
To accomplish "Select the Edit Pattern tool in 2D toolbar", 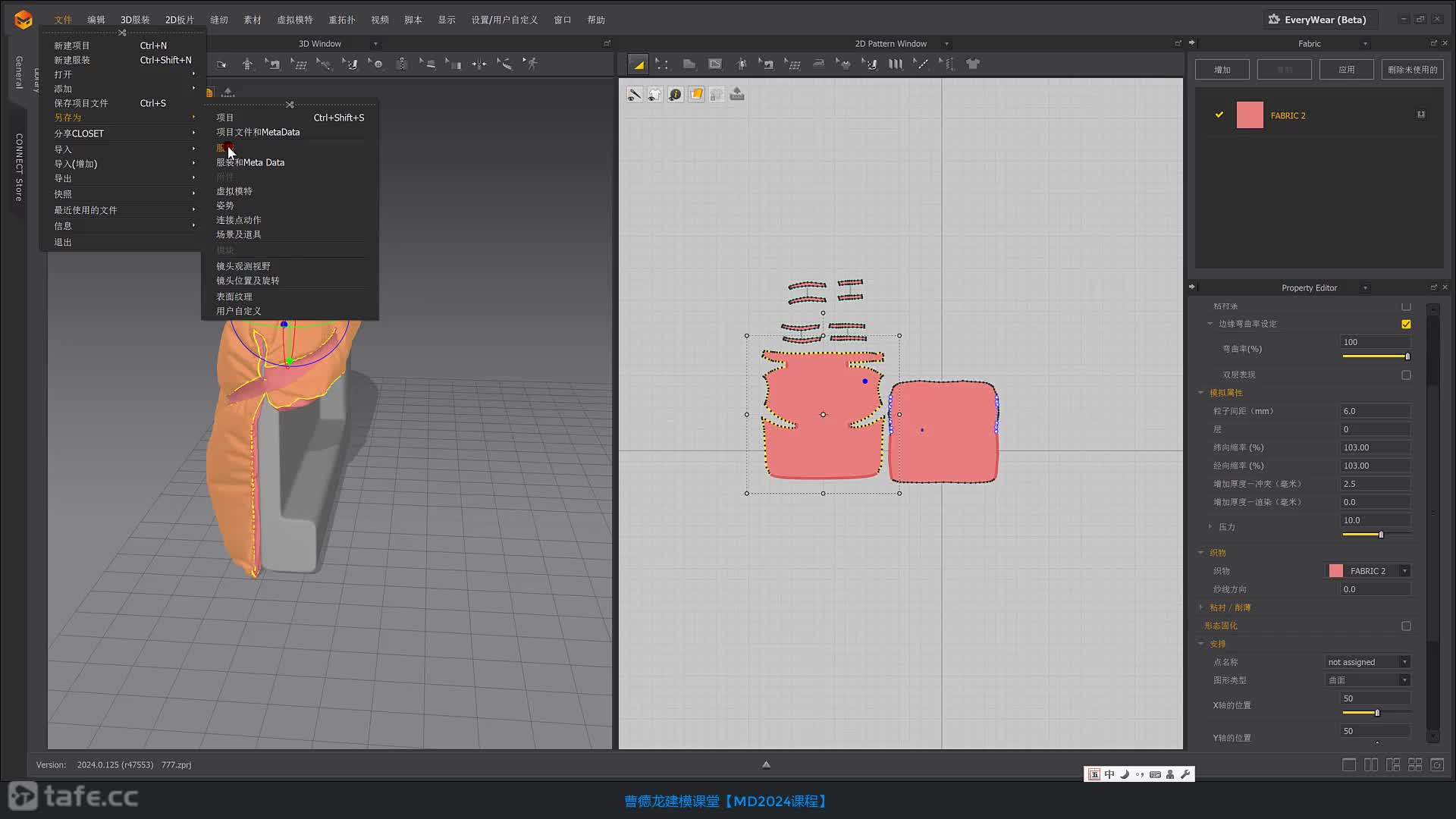I will [638, 64].
